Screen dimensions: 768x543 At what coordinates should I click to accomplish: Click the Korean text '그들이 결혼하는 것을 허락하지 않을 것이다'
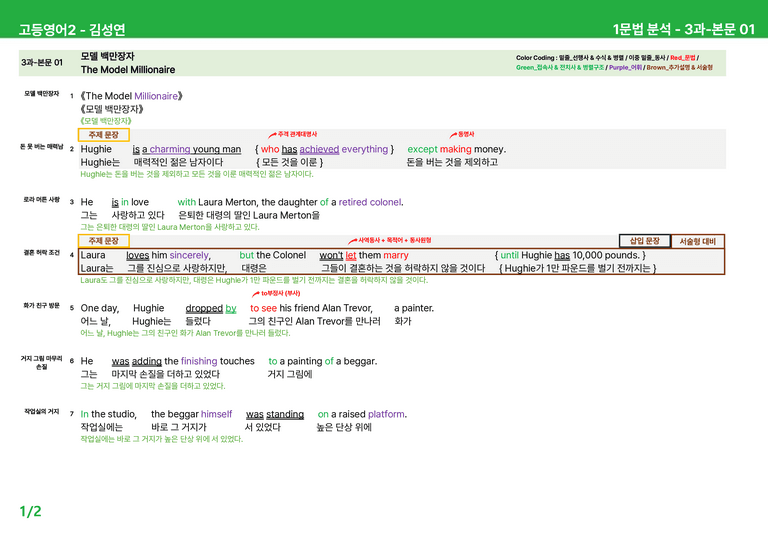403,268
